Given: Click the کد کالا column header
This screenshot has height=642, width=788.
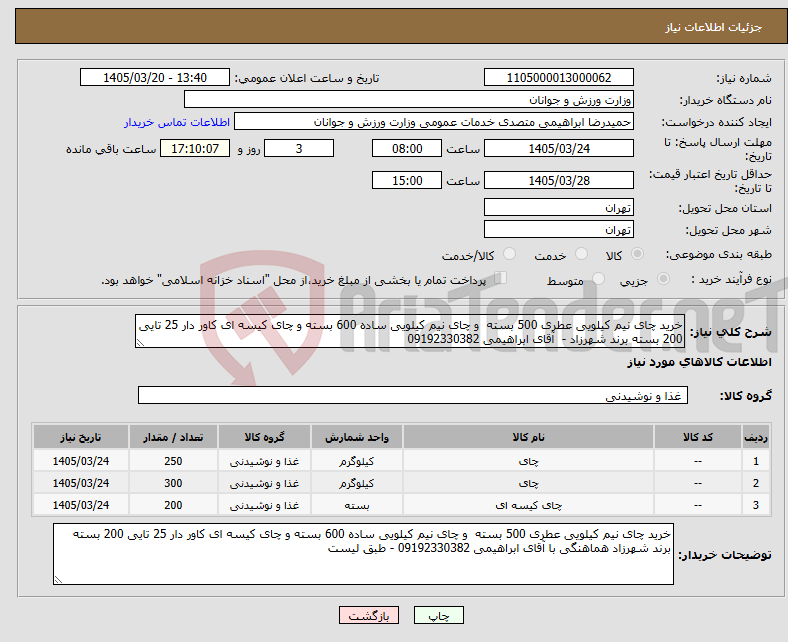Looking at the screenshot, I should coord(698,437).
